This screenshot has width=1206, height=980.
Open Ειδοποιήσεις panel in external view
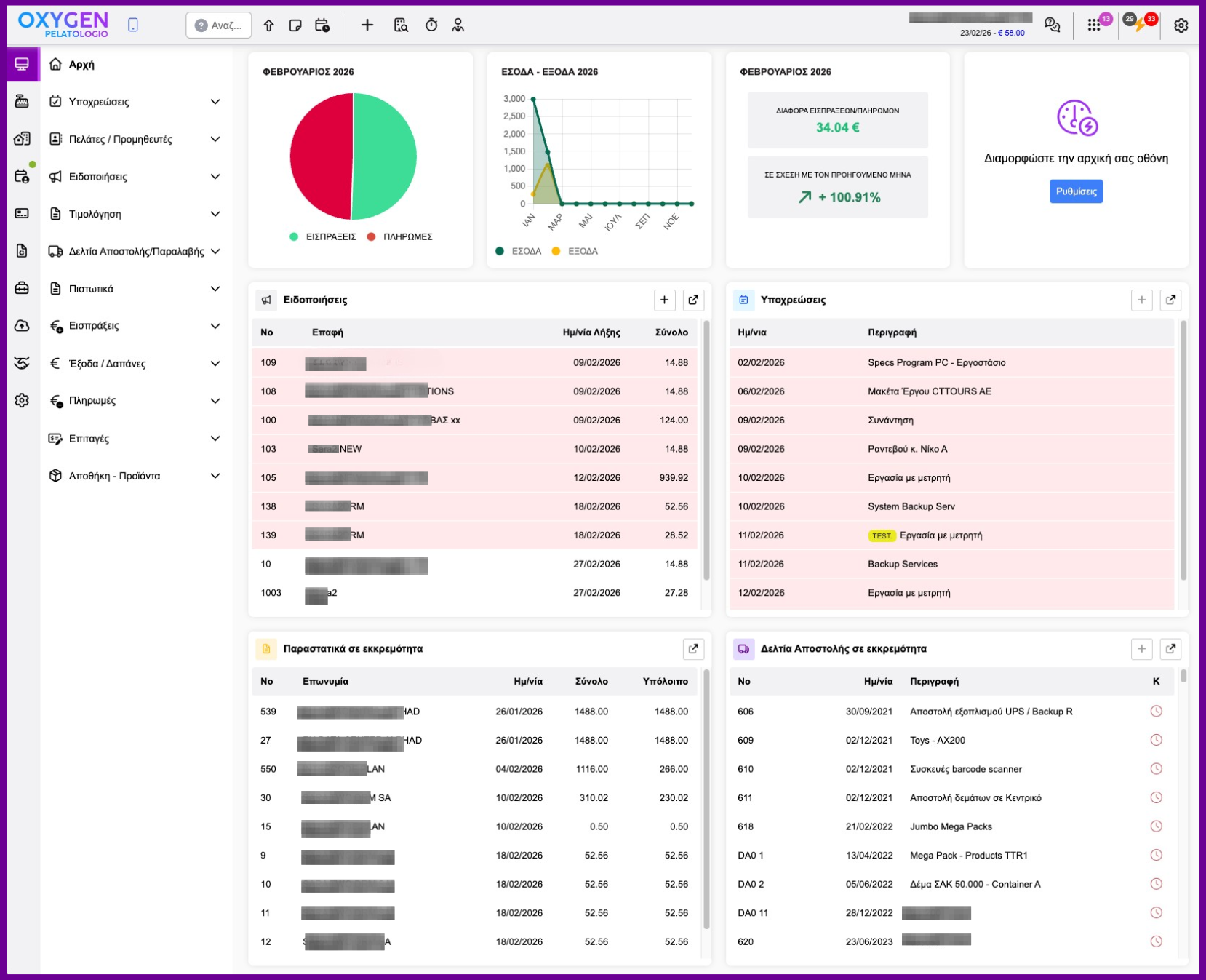click(693, 300)
